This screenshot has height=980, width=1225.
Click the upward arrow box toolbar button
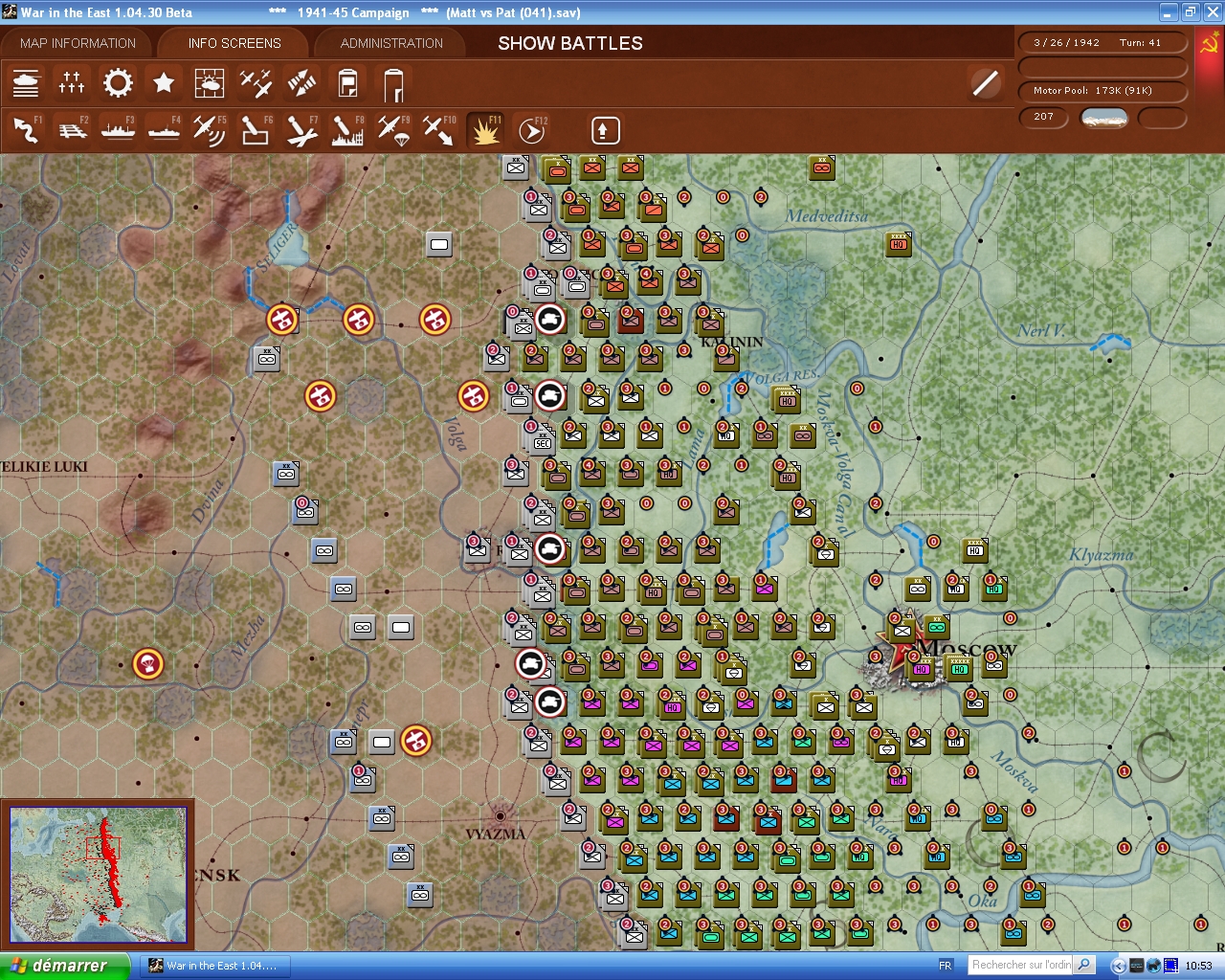tap(606, 130)
